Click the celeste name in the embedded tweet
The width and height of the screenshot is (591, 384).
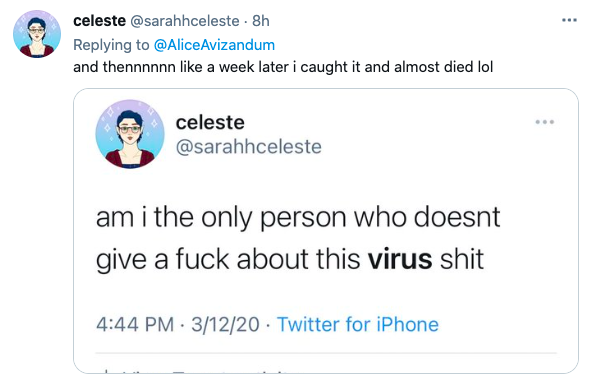(210, 122)
